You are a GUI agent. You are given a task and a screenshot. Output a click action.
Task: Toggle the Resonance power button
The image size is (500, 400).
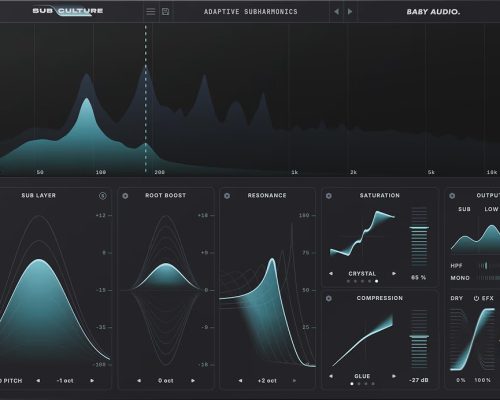(x=227, y=196)
